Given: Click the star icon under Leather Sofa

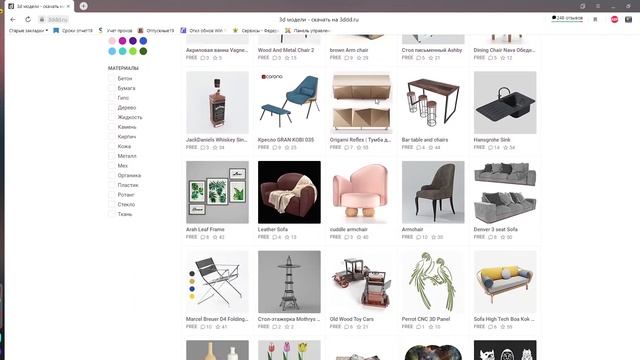Looking at the screenshot, I should (x=287, y=237).
